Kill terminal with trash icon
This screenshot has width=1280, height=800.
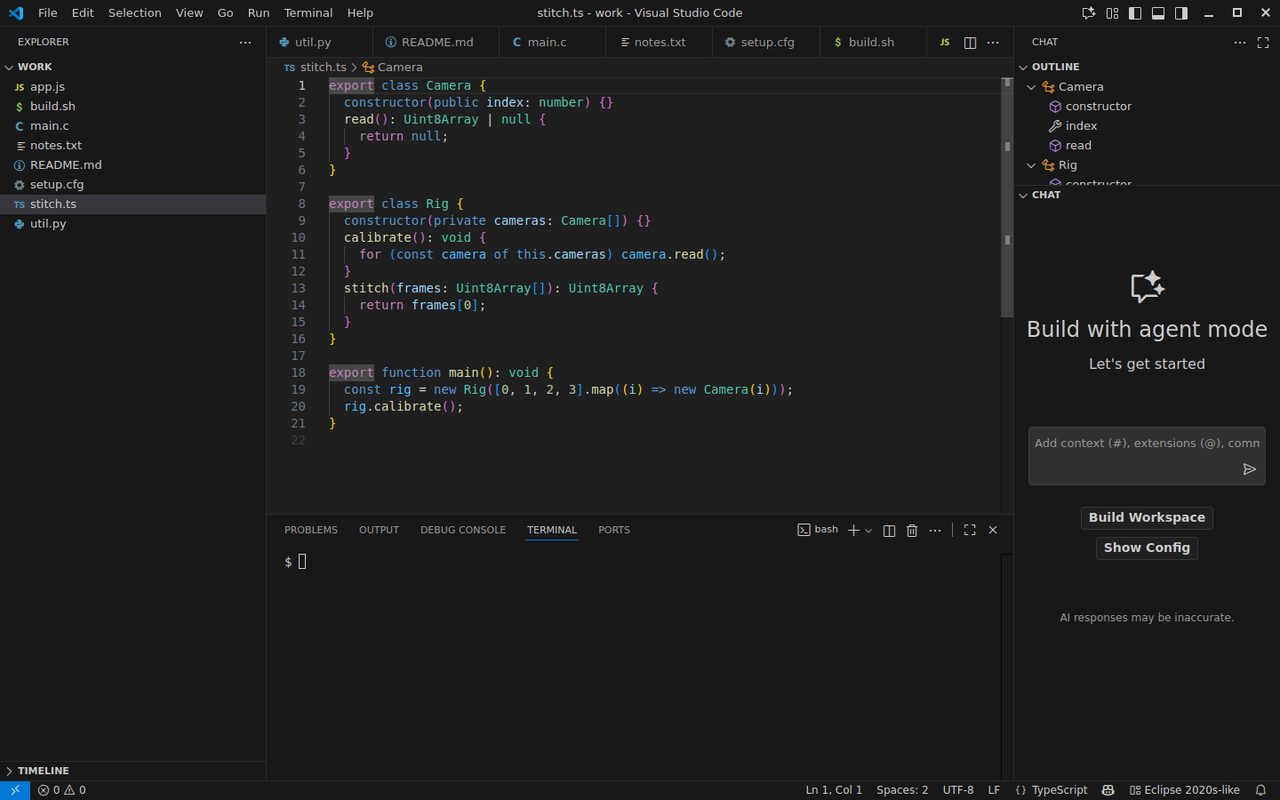coord(912,530)
